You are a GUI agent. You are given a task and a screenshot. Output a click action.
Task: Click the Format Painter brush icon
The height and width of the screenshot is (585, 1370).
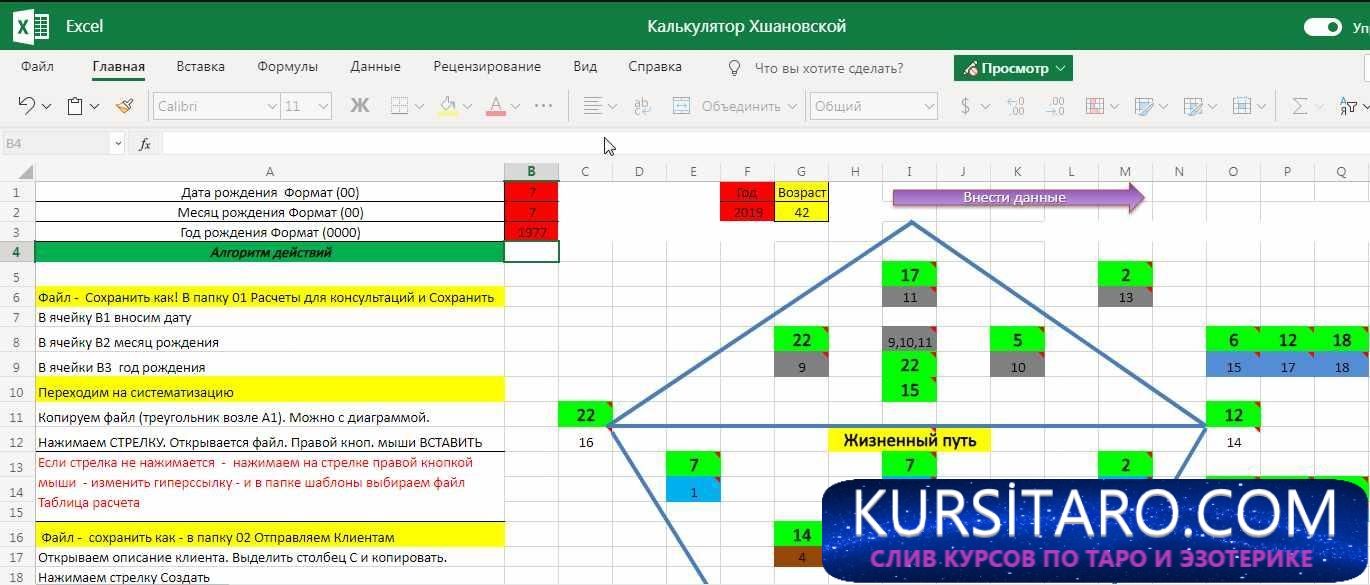(124, 106)
